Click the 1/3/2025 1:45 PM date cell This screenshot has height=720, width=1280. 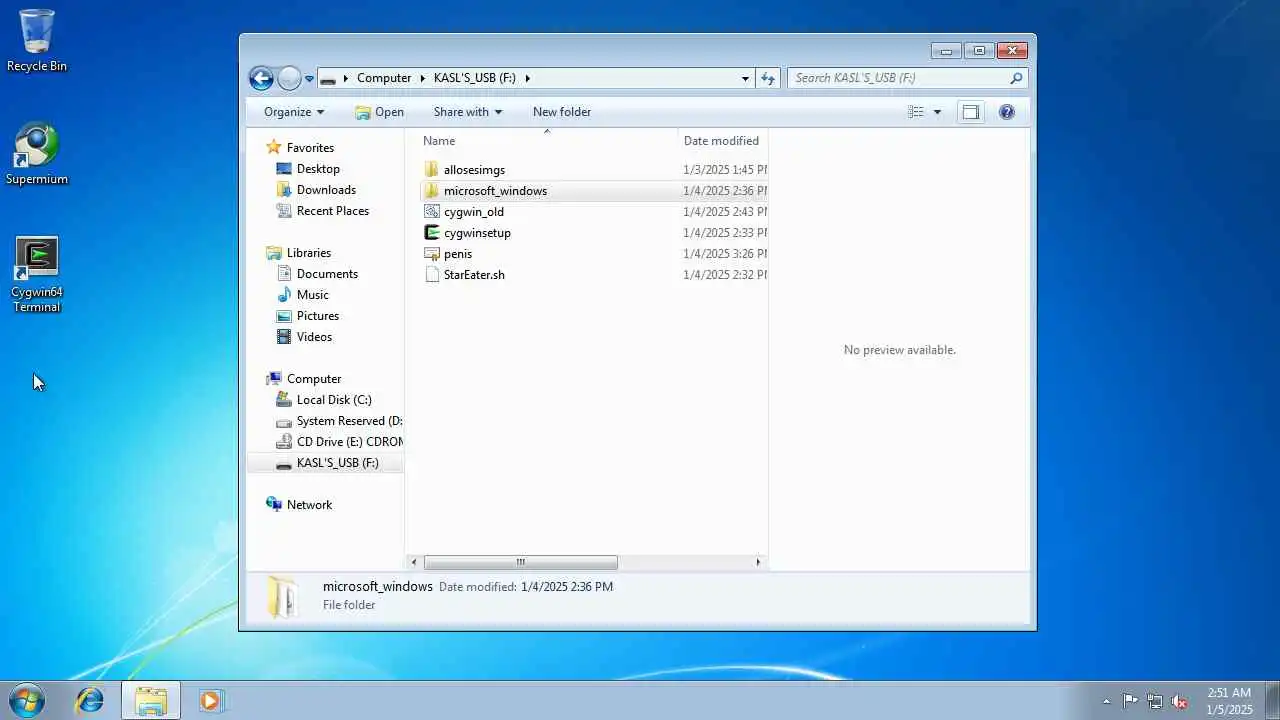(725, 170)
